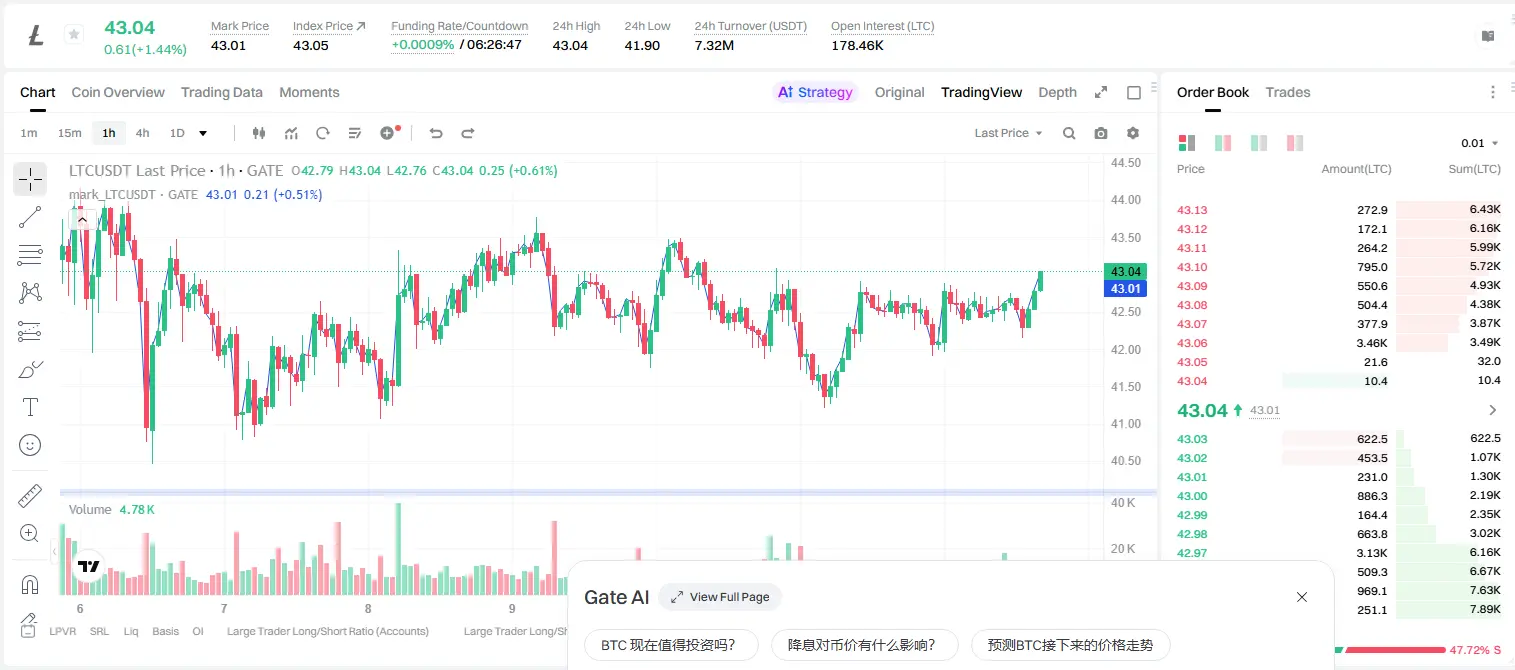Open the Order Book more options menu
Viewport: 1515px width, 670px height.
[x=1493, y=92]
